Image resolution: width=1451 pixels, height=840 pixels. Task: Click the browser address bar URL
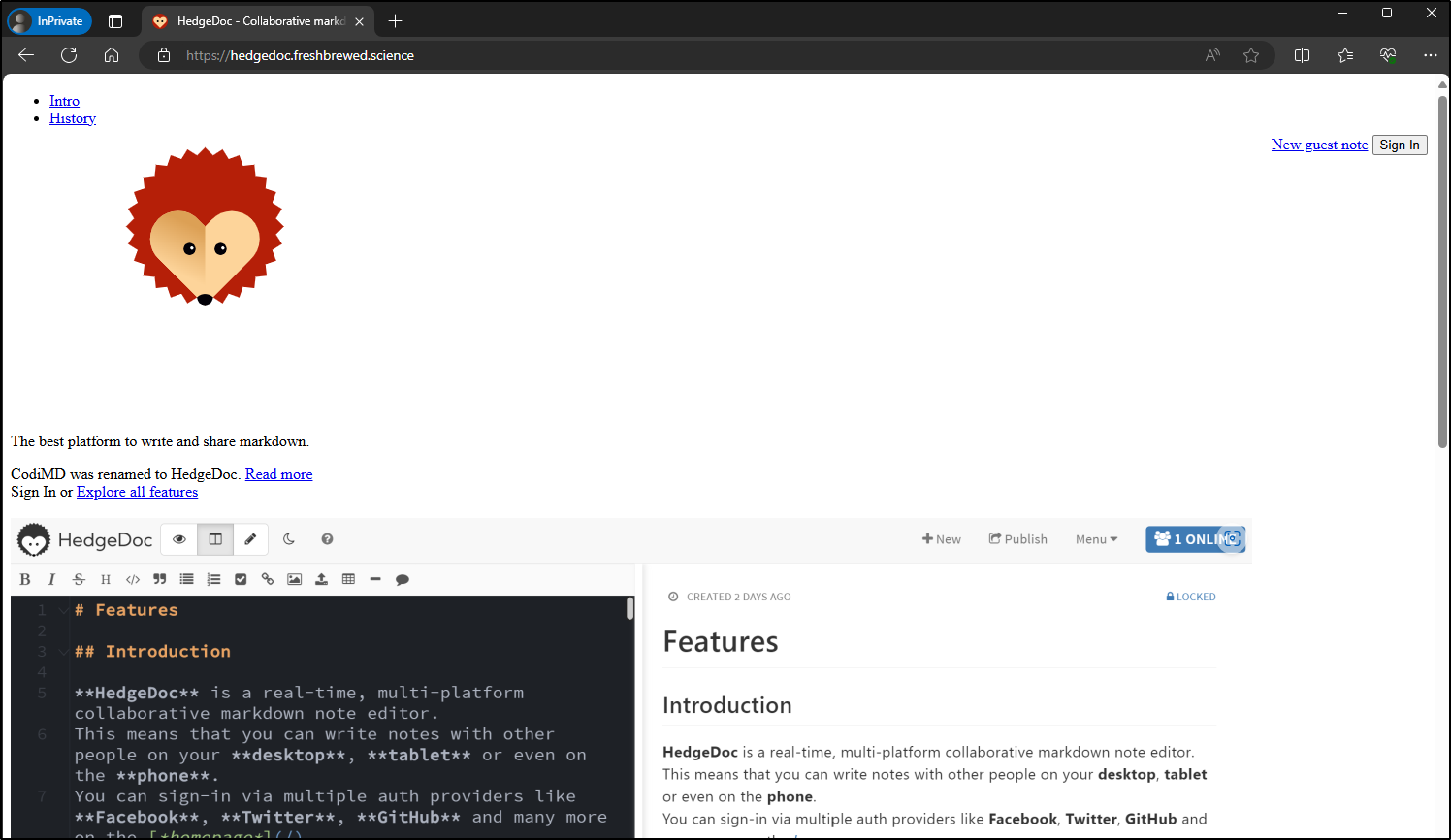[x=300, y=55]
